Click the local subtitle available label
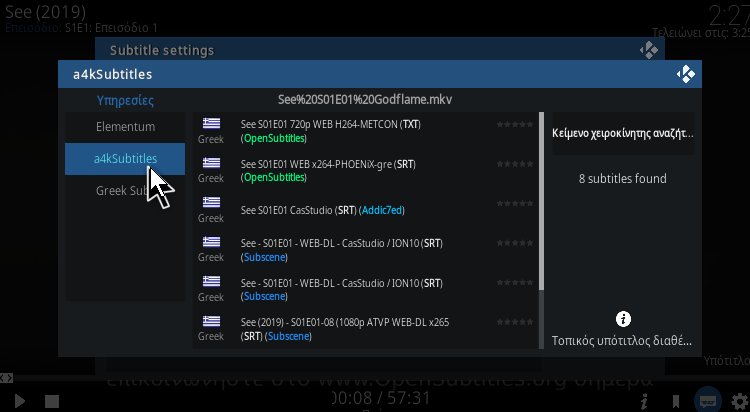The image size is (750, 412). click(x=622, y=341)
